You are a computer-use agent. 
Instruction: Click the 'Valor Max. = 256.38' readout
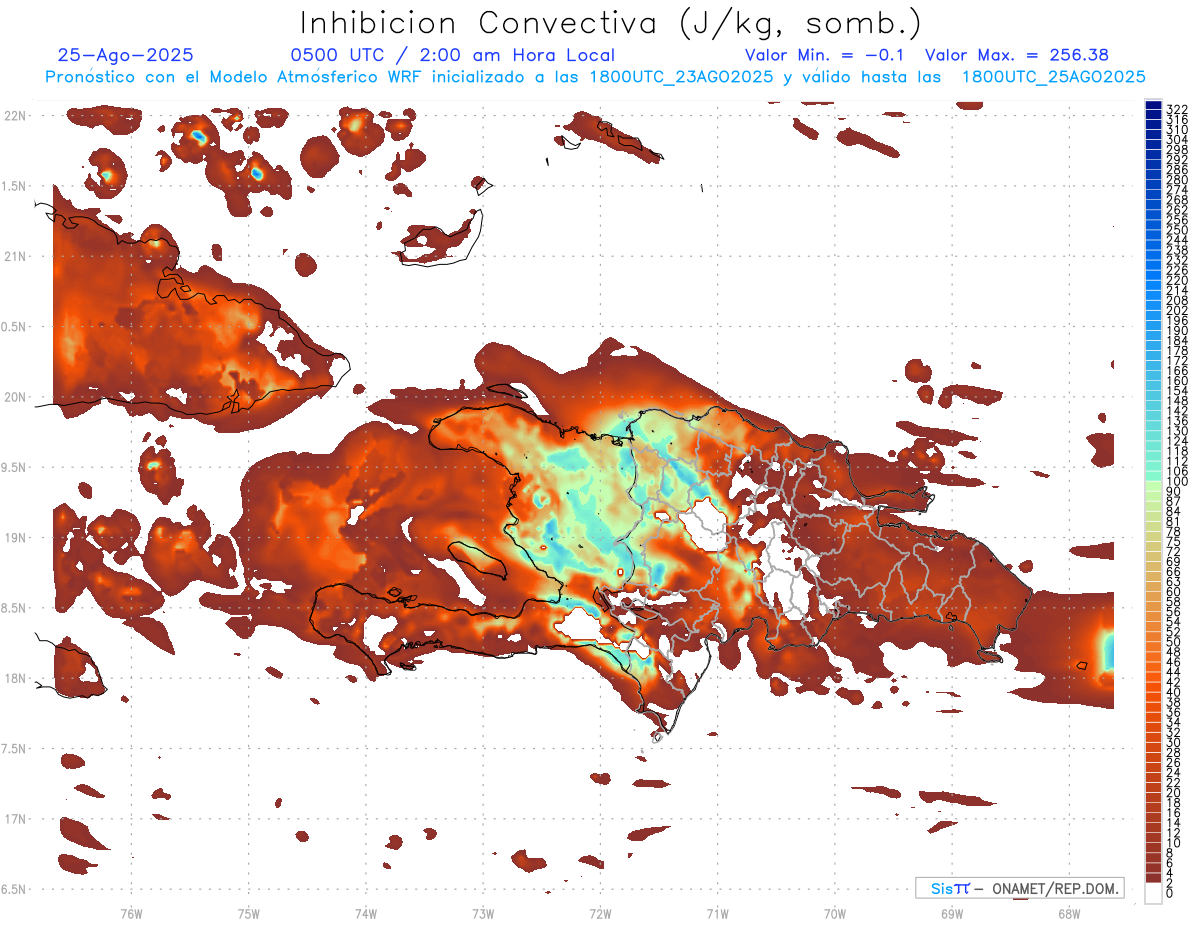[x=1017, y=56]
